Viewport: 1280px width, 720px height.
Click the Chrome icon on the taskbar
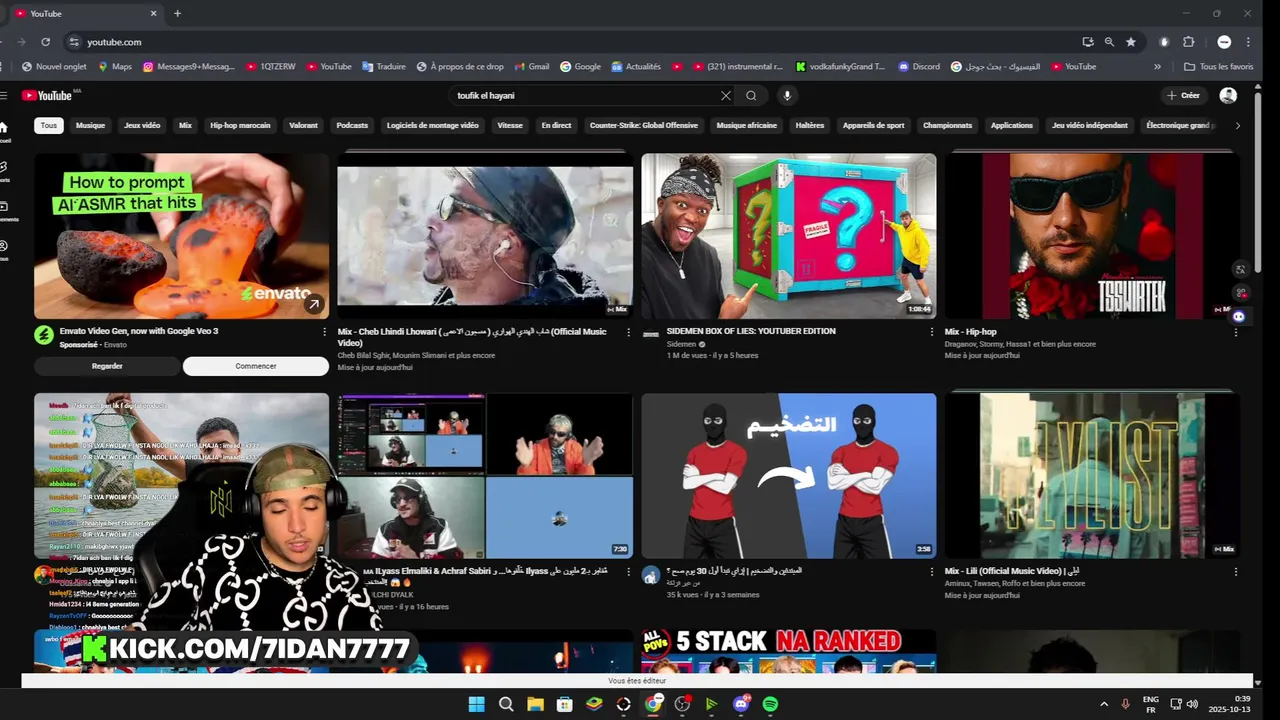pyautogui.click(x=653, y=704)
